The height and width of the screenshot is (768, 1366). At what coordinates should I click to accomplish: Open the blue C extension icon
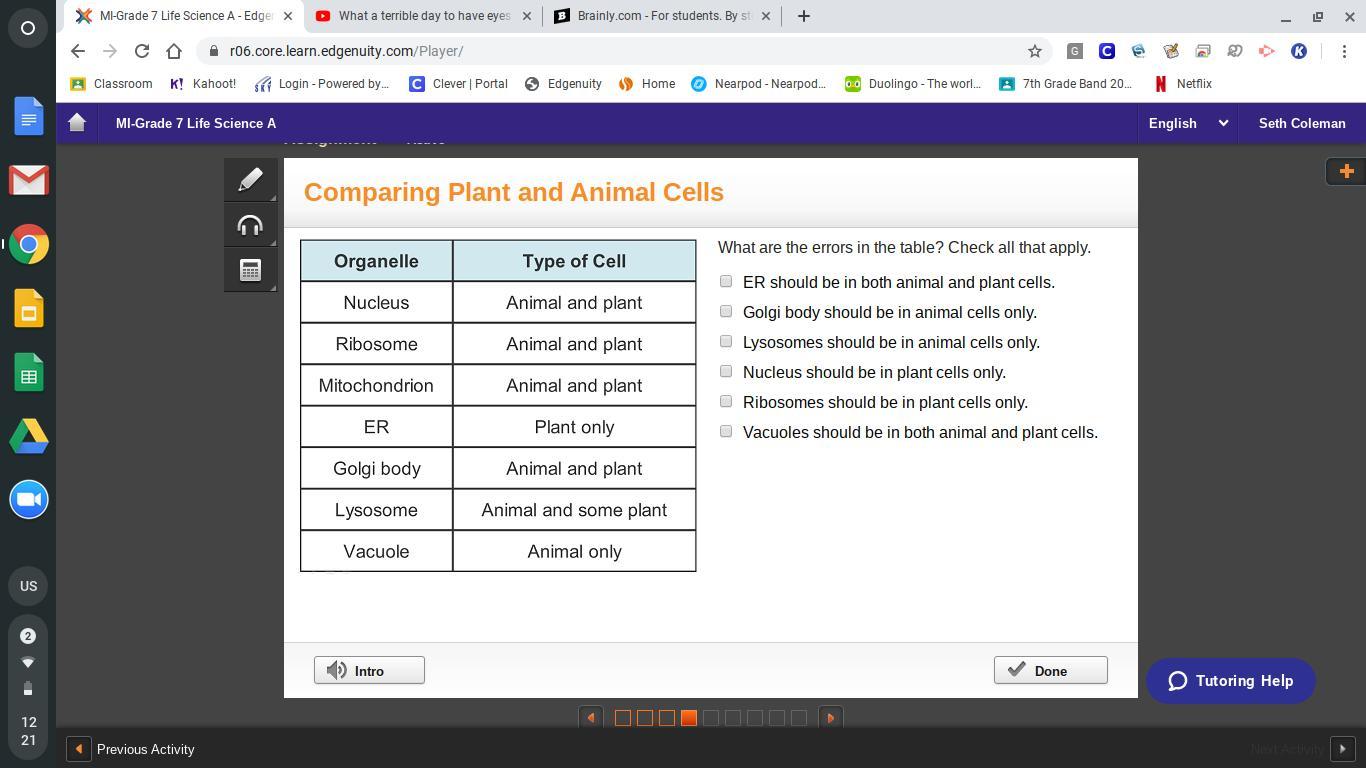pos(1107,51)
